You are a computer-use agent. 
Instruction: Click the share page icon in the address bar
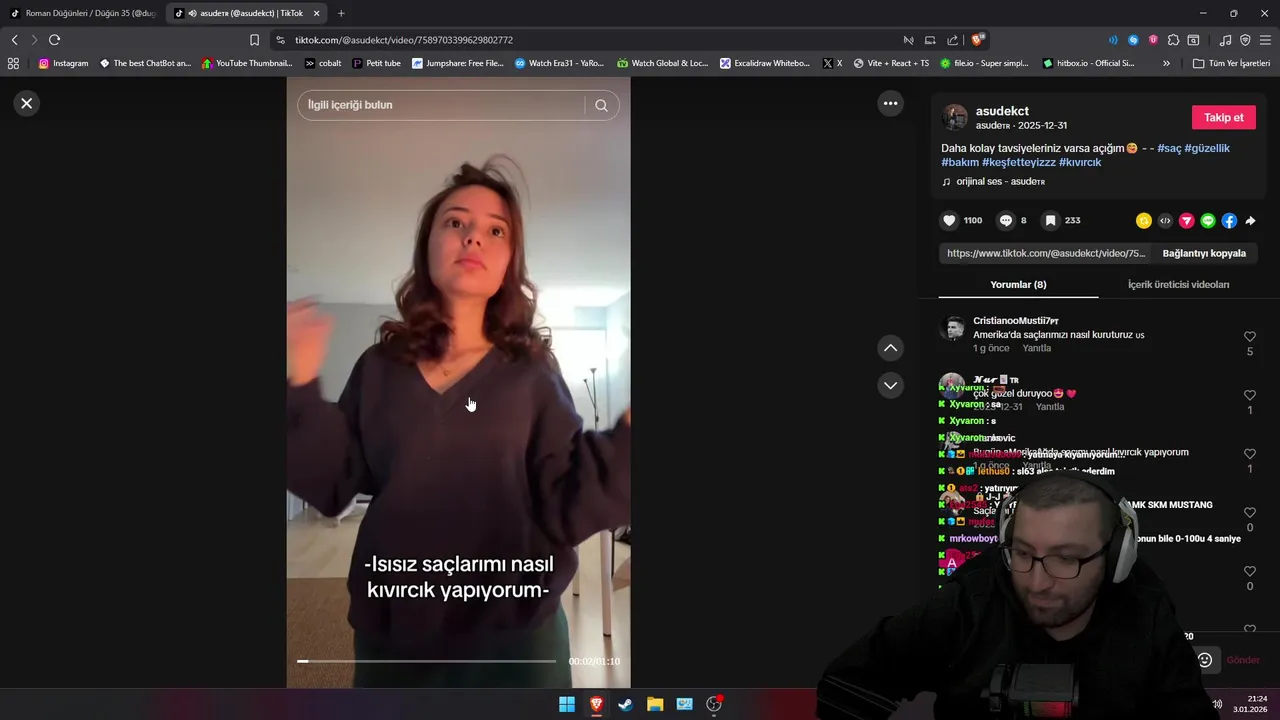[x=952, y=40]
